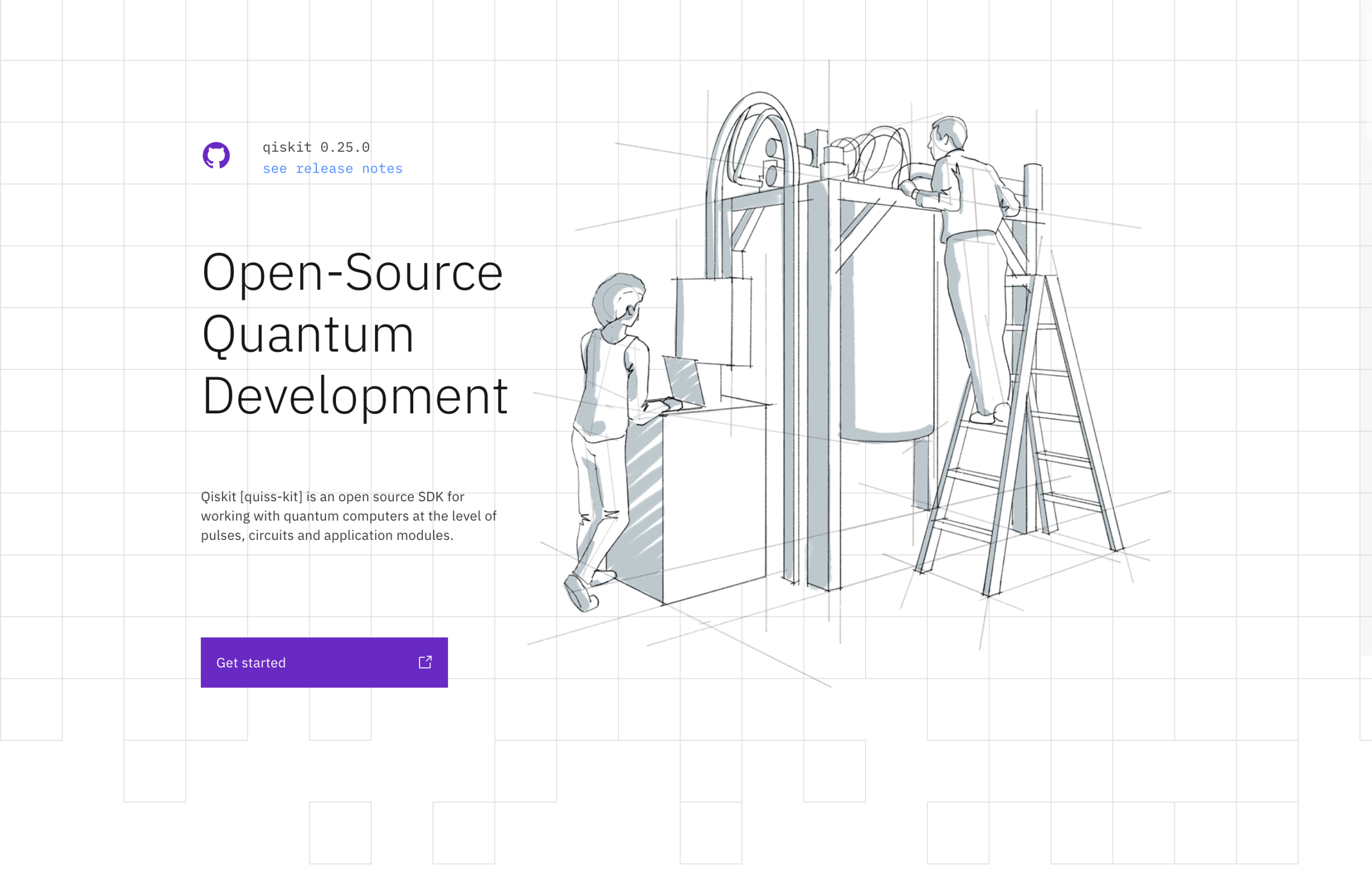Click the Get started button
Screen dimensions: 1372x876
pyautogui.click(x=324, y=662)
